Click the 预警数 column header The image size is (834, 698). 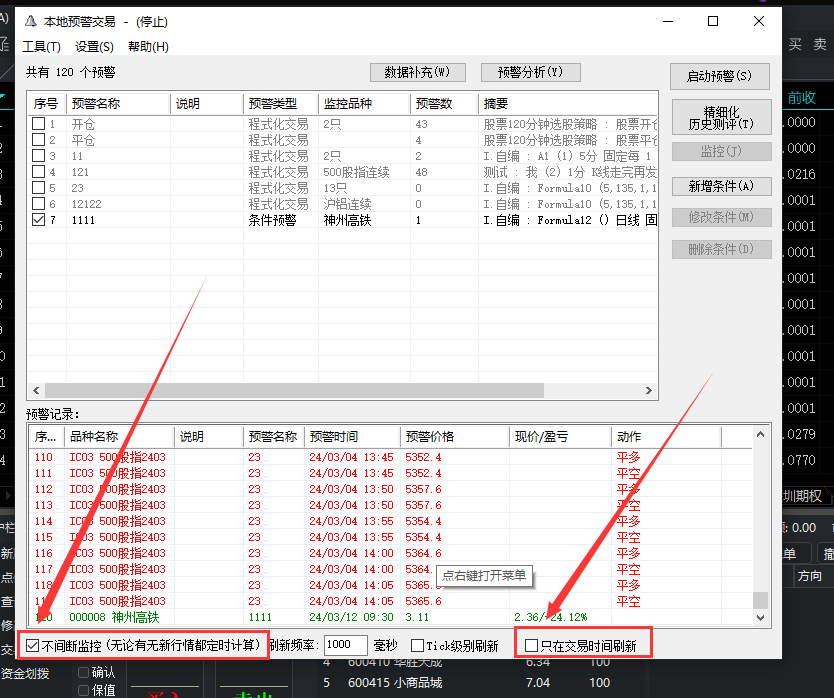tap(444, 104)
